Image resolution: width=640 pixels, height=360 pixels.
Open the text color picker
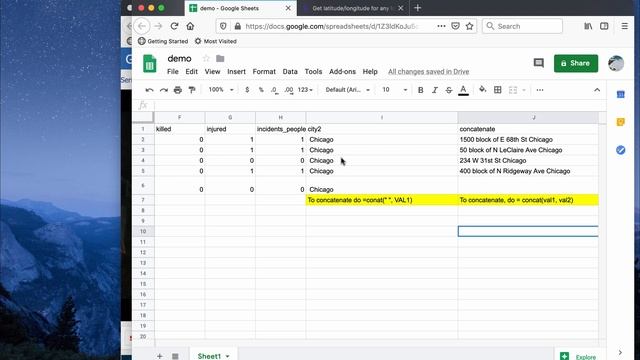coord(463,90)
